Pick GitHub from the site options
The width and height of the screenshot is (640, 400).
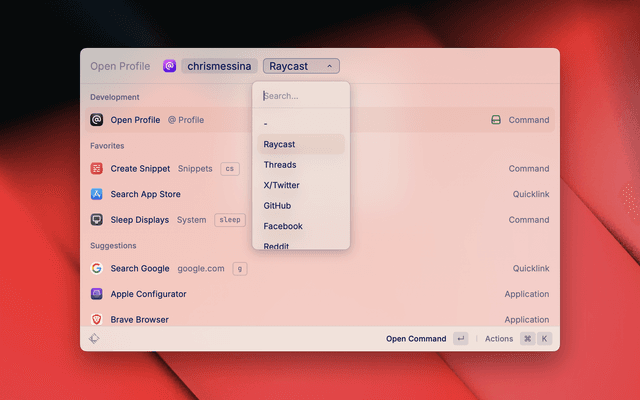277,206
